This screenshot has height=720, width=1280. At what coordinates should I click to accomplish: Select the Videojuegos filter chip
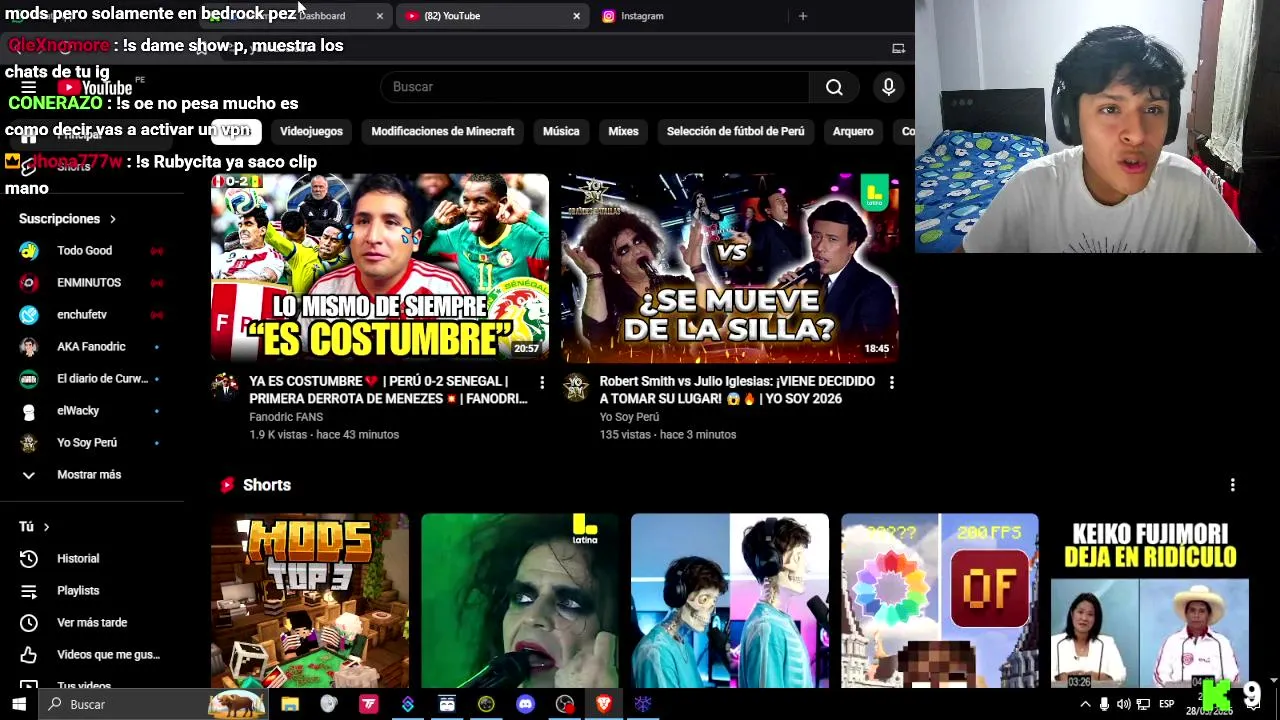[x=311, y=131]
